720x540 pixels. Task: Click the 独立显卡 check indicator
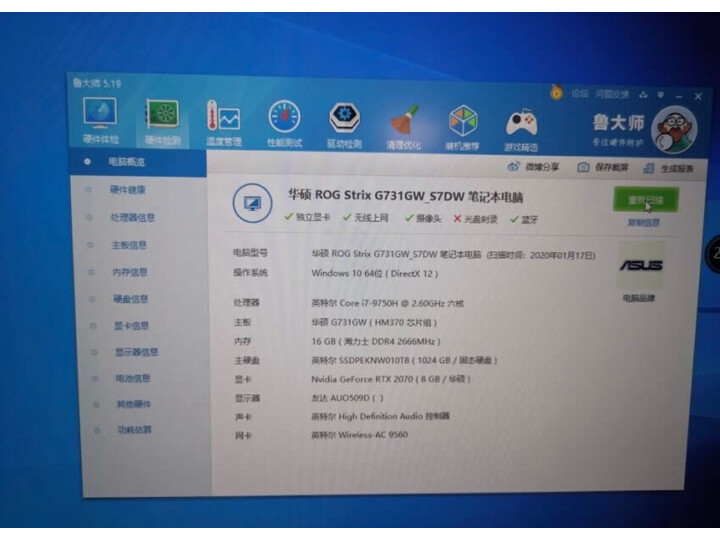tap(307, 217)
